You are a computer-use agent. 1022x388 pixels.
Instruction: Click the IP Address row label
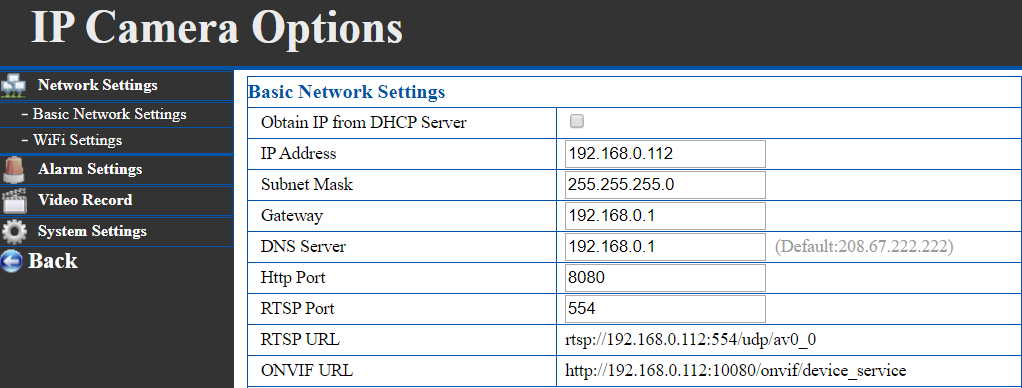[299, 154]
